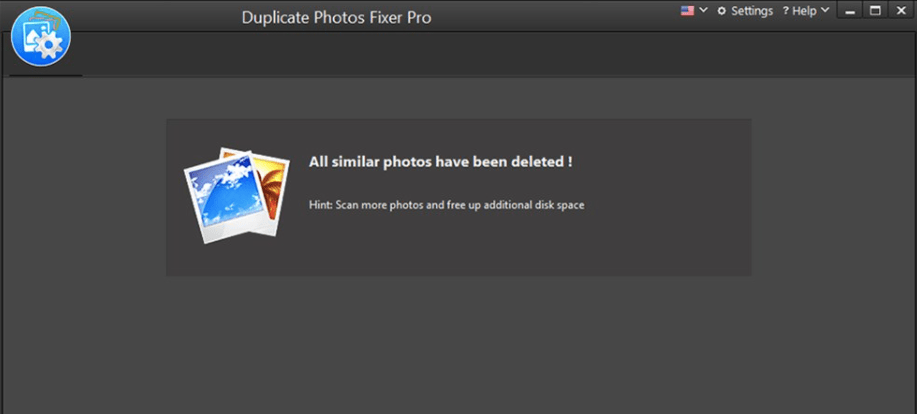Click the Duplicate Photos Fixer Pro title text
The height and width of the screenshot is (414, 917).
[336, 18]
